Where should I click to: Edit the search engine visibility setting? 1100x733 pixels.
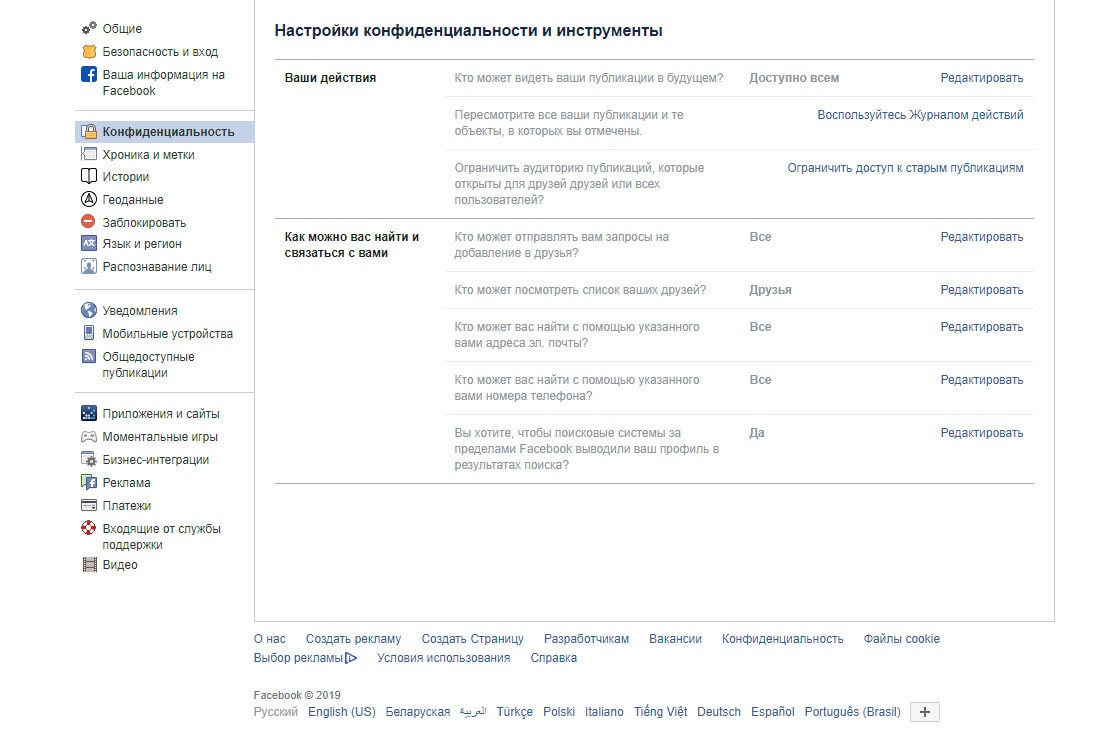tap(981, 433)
